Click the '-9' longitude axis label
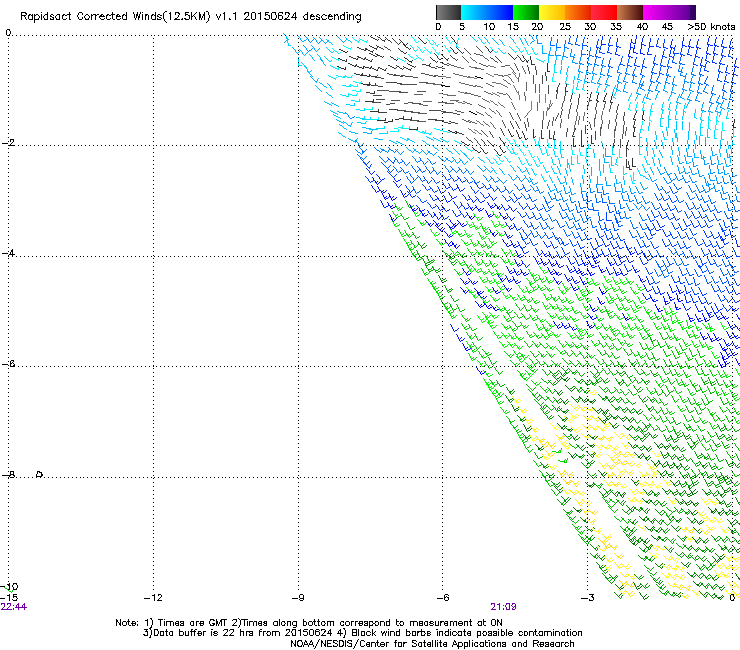 pyautogui.click(x=298, y=598)
